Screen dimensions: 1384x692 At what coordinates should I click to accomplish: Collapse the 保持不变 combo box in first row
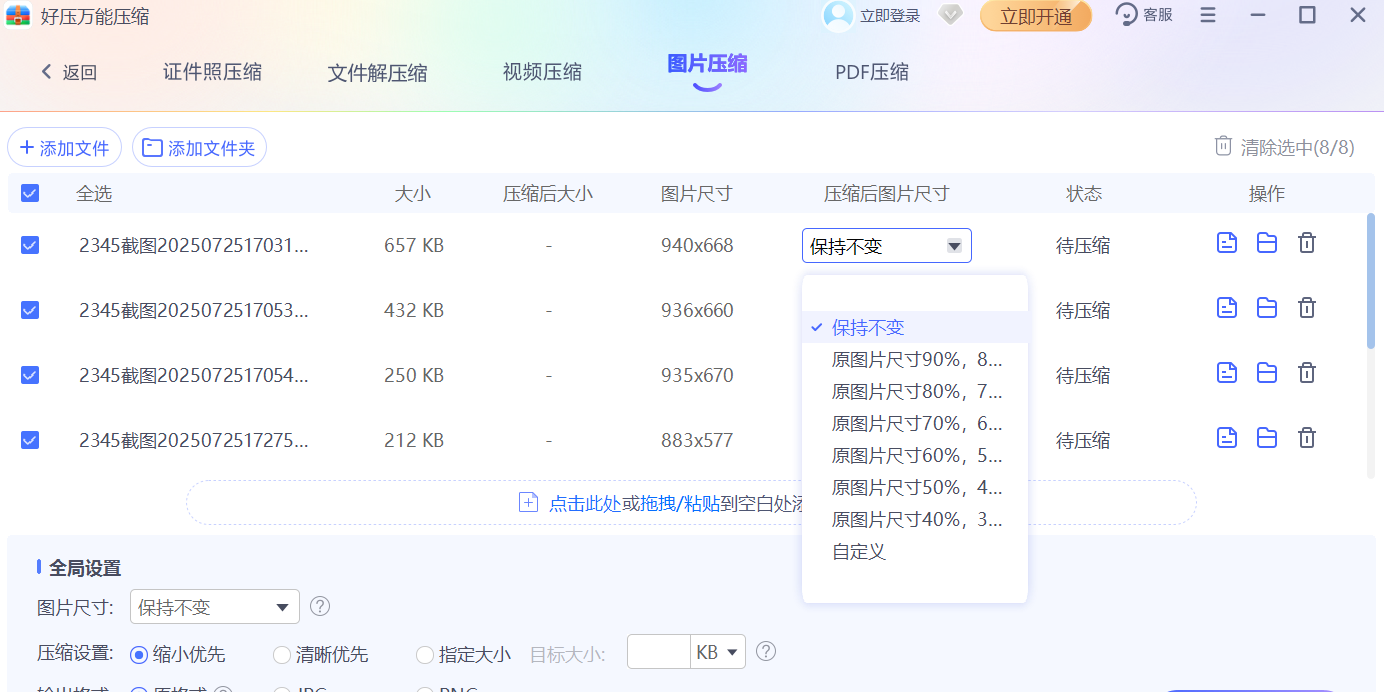tap(886, 246)
